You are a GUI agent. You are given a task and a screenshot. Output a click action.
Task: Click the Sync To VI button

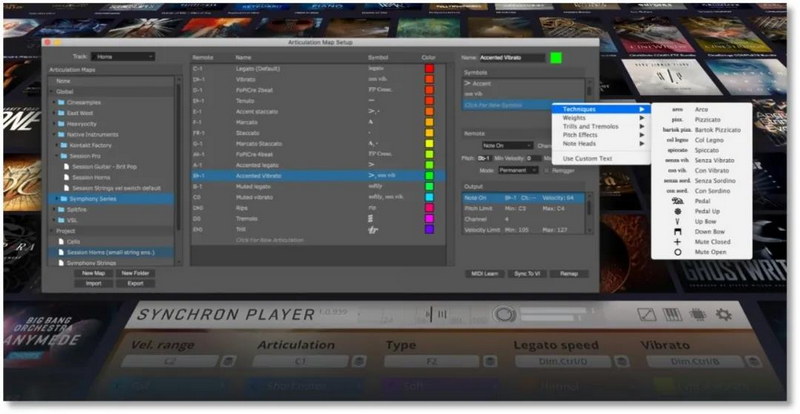tap(527, 274)
